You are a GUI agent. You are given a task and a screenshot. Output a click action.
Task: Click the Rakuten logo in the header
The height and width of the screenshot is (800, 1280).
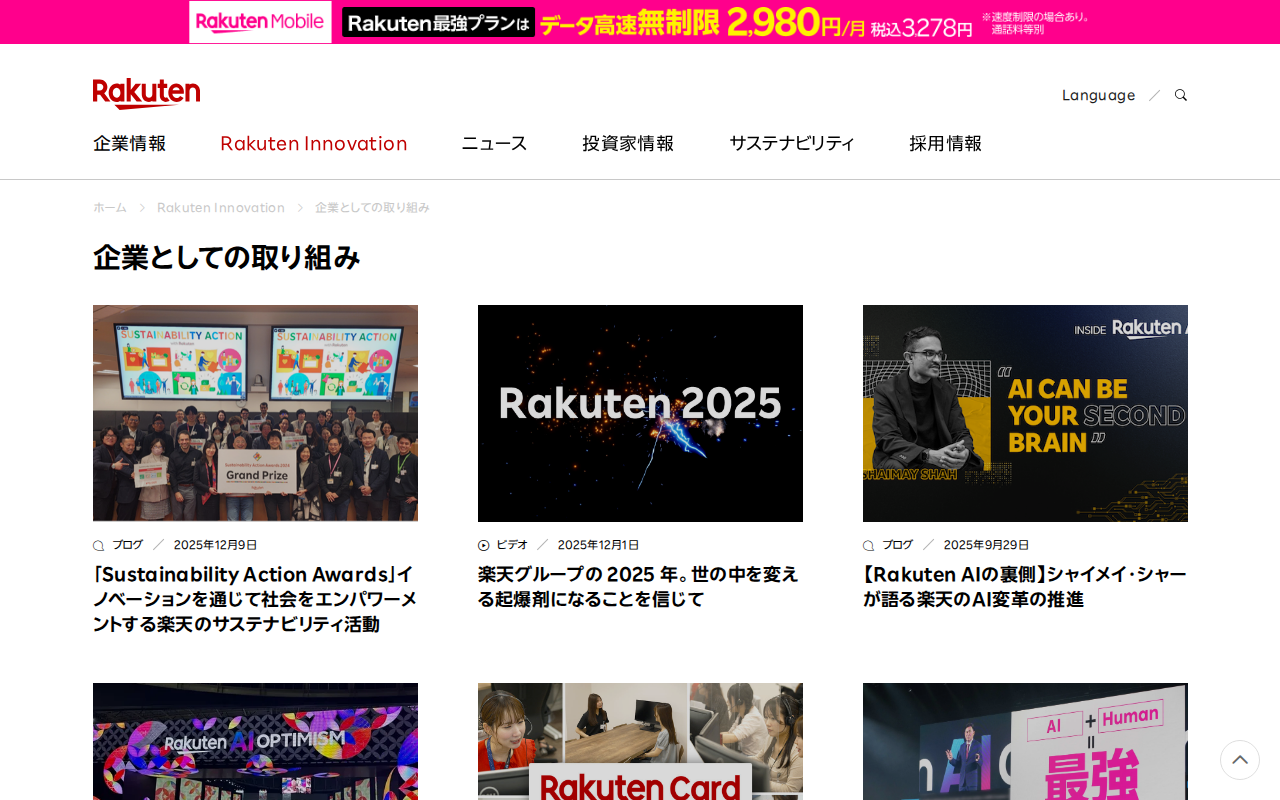[x=146, y=93]
